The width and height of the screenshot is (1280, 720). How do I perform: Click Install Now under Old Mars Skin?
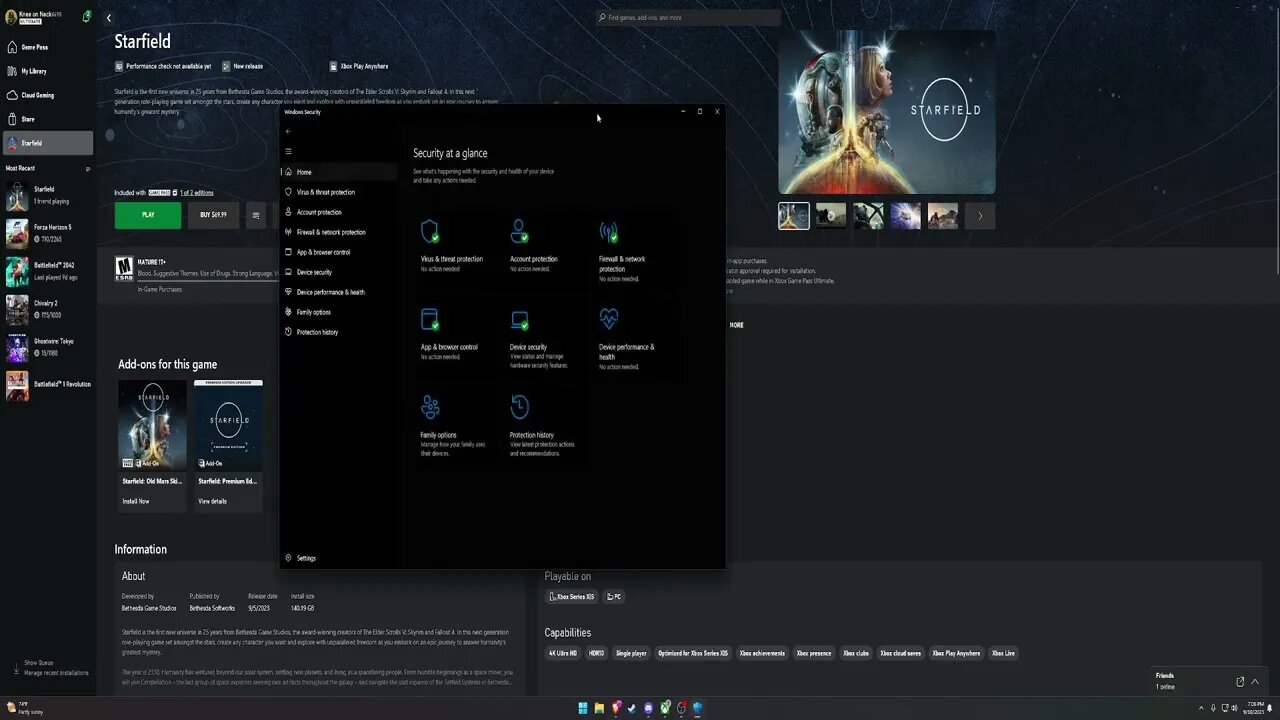point(136,501)
